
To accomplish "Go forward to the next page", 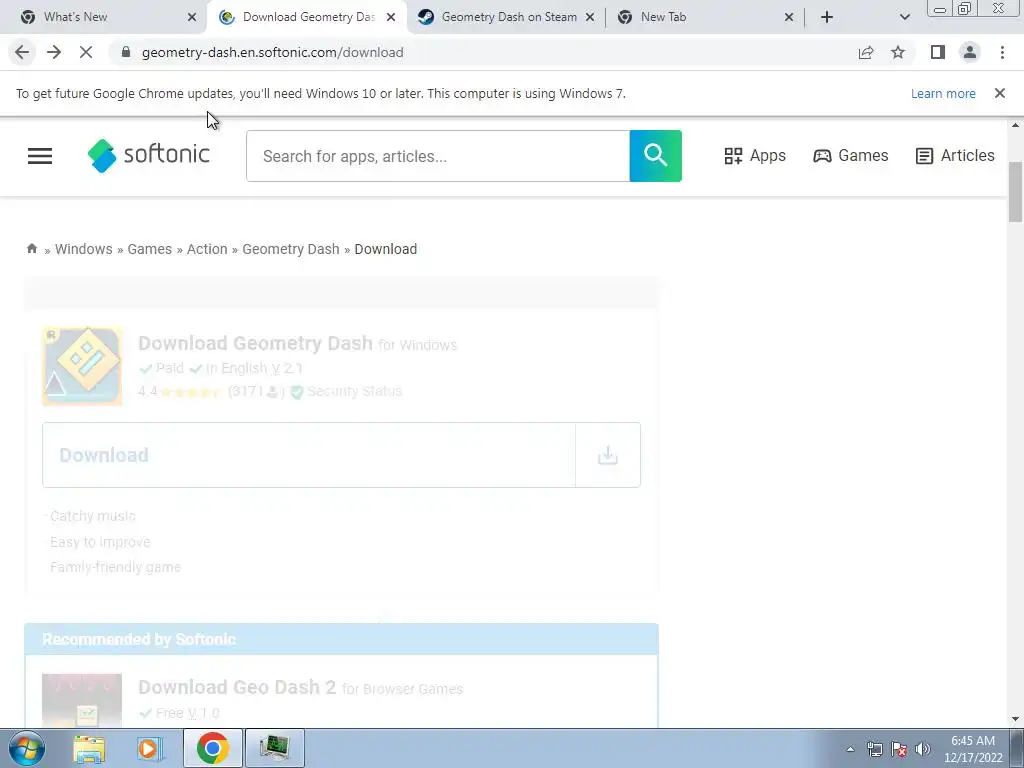I will pos(54,52).
